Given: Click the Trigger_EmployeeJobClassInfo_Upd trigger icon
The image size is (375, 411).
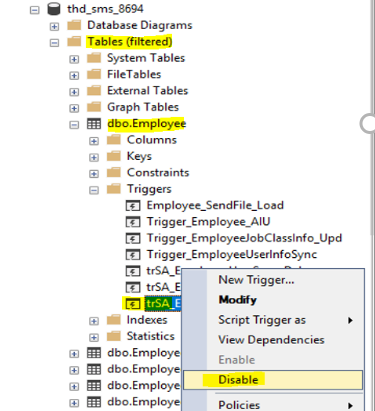Looking at the screenshot, I should 133,238.
